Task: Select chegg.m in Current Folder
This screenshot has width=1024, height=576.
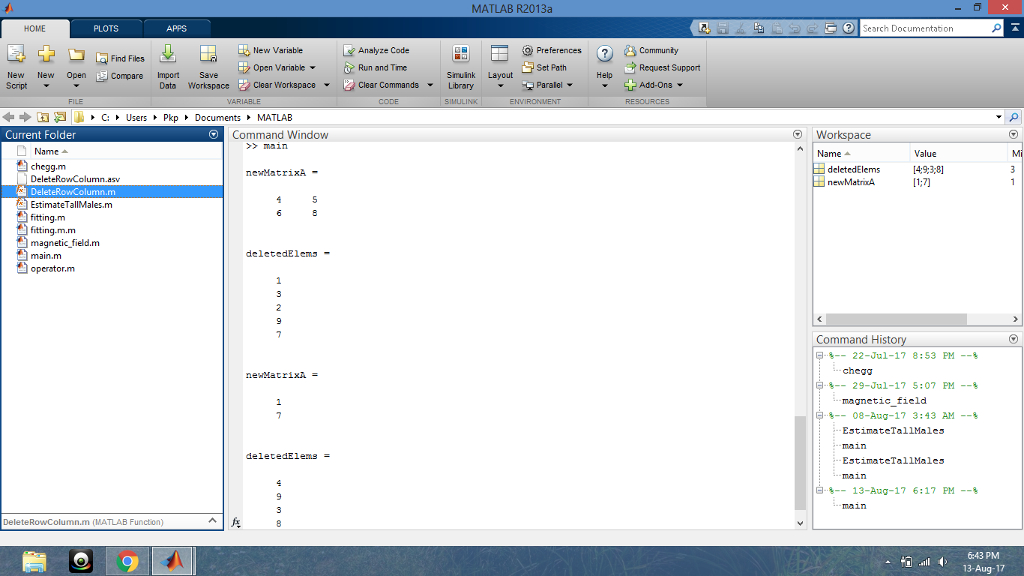Action: click(x=48, y=167)
